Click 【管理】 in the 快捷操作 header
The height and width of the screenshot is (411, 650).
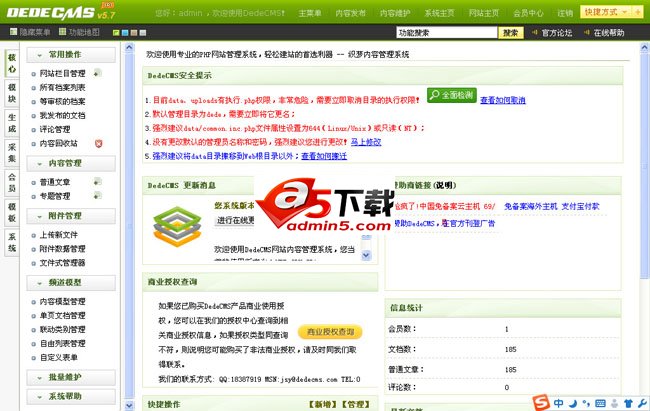354,404
